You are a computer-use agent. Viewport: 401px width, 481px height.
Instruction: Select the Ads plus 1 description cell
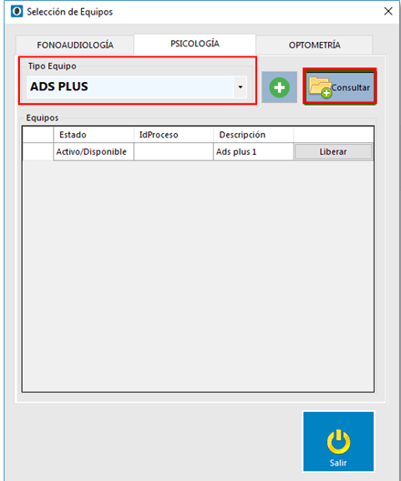click(253, 152)
